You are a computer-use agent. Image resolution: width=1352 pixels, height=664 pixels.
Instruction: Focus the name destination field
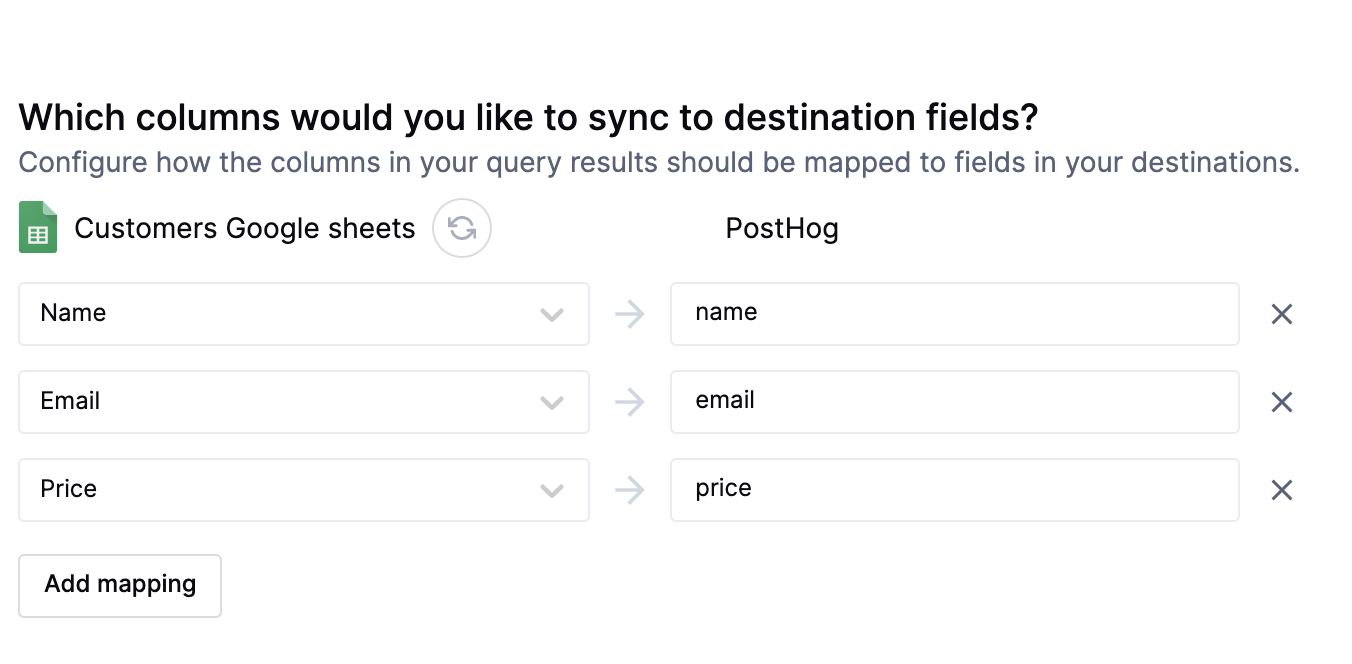(955, 314)
